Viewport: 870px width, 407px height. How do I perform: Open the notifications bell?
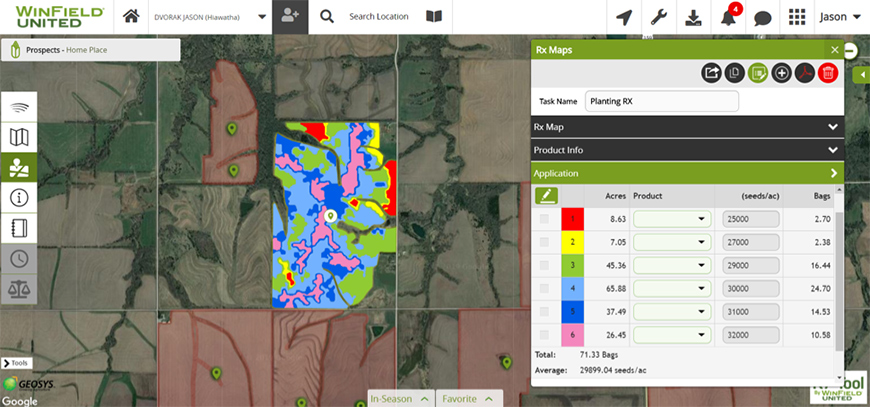pyautogui.click(x=728, y=17)
